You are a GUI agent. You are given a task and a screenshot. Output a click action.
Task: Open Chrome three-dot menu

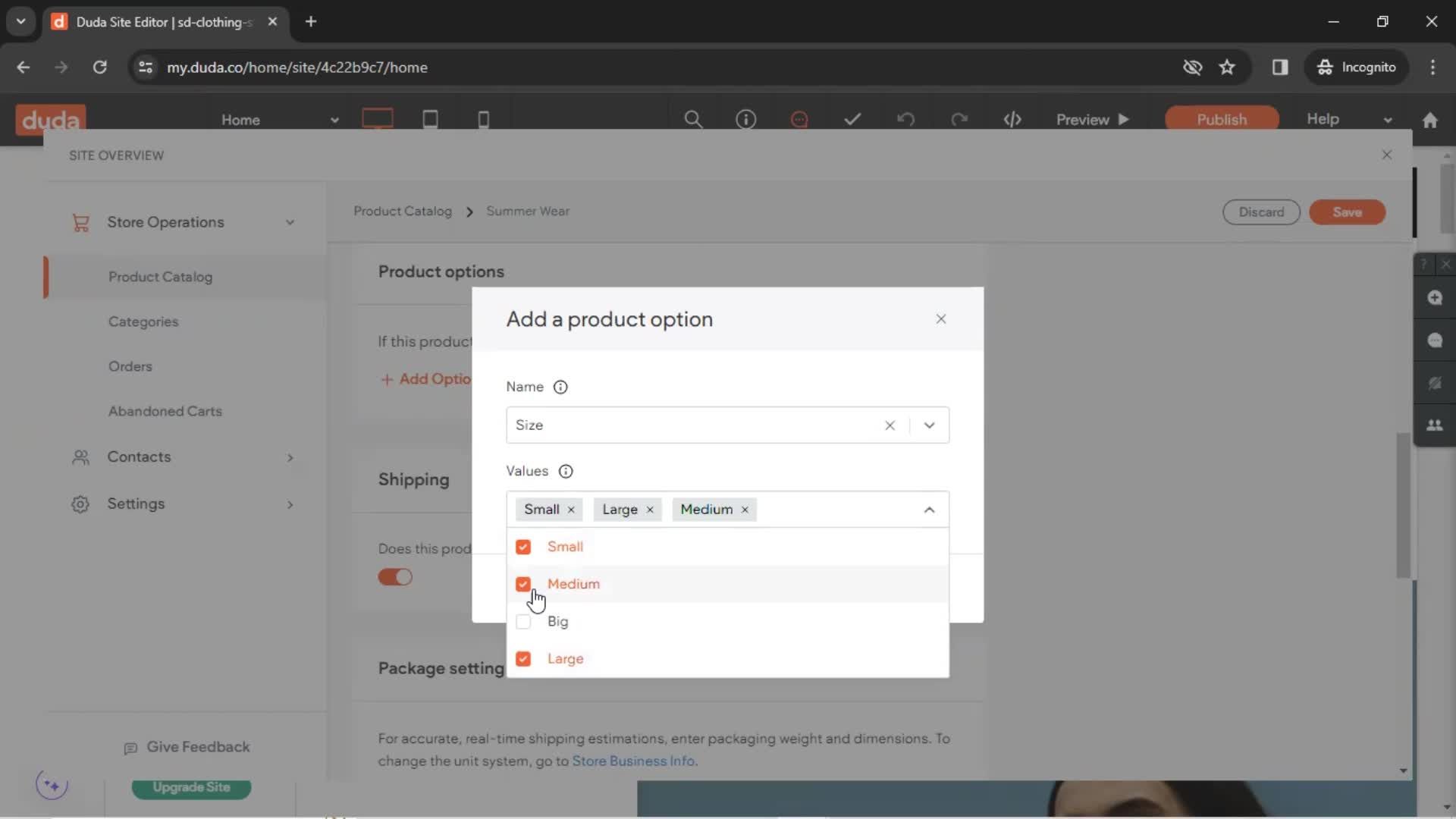(1432, 67)
